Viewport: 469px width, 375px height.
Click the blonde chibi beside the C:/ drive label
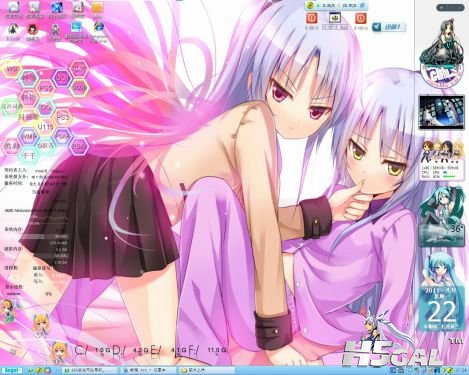pos(60,353)
